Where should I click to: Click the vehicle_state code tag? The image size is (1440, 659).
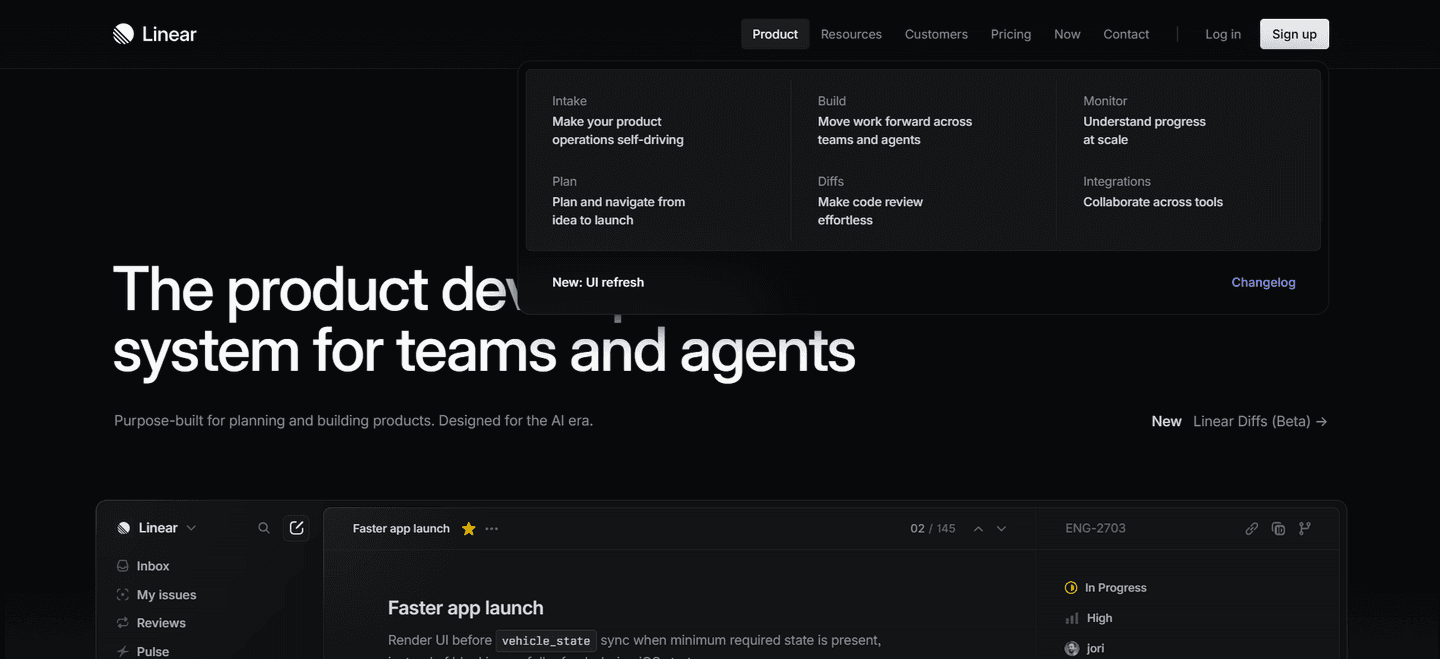(x=547, y=640)
